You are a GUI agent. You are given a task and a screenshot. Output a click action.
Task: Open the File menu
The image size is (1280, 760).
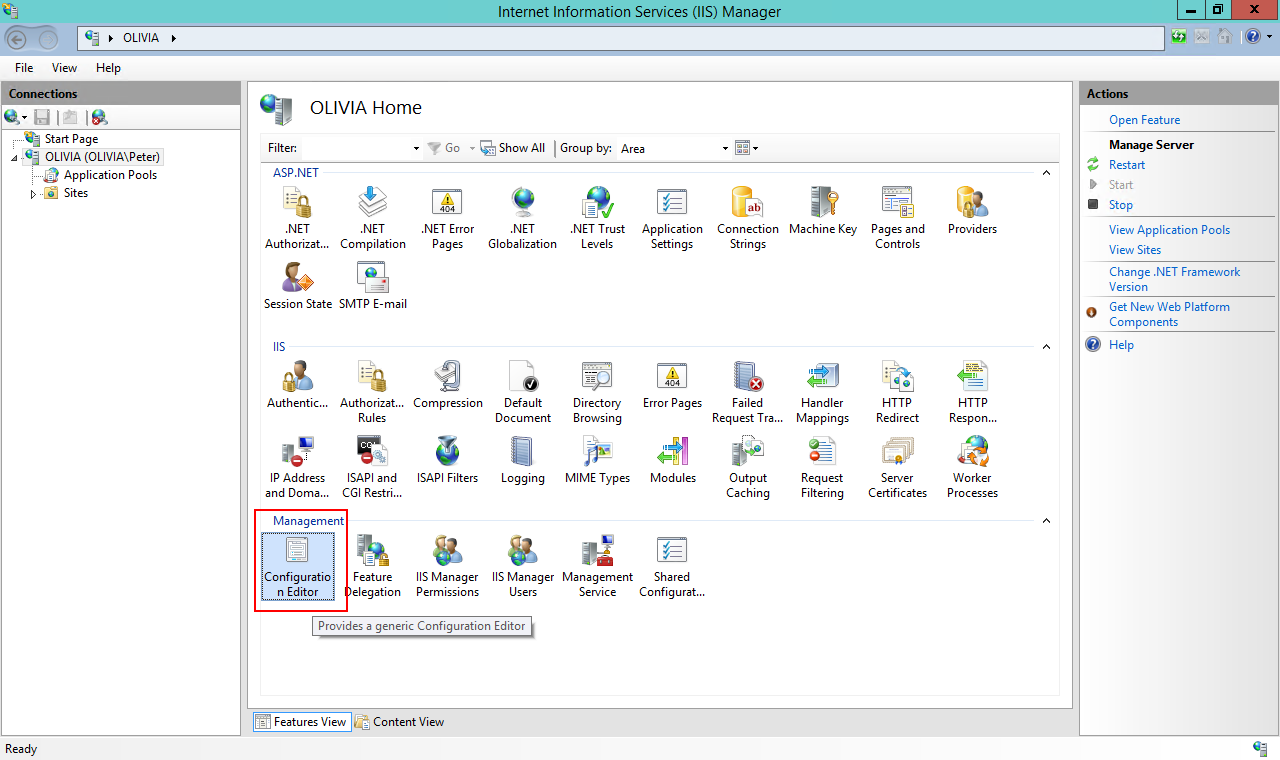tap(24, 68)
